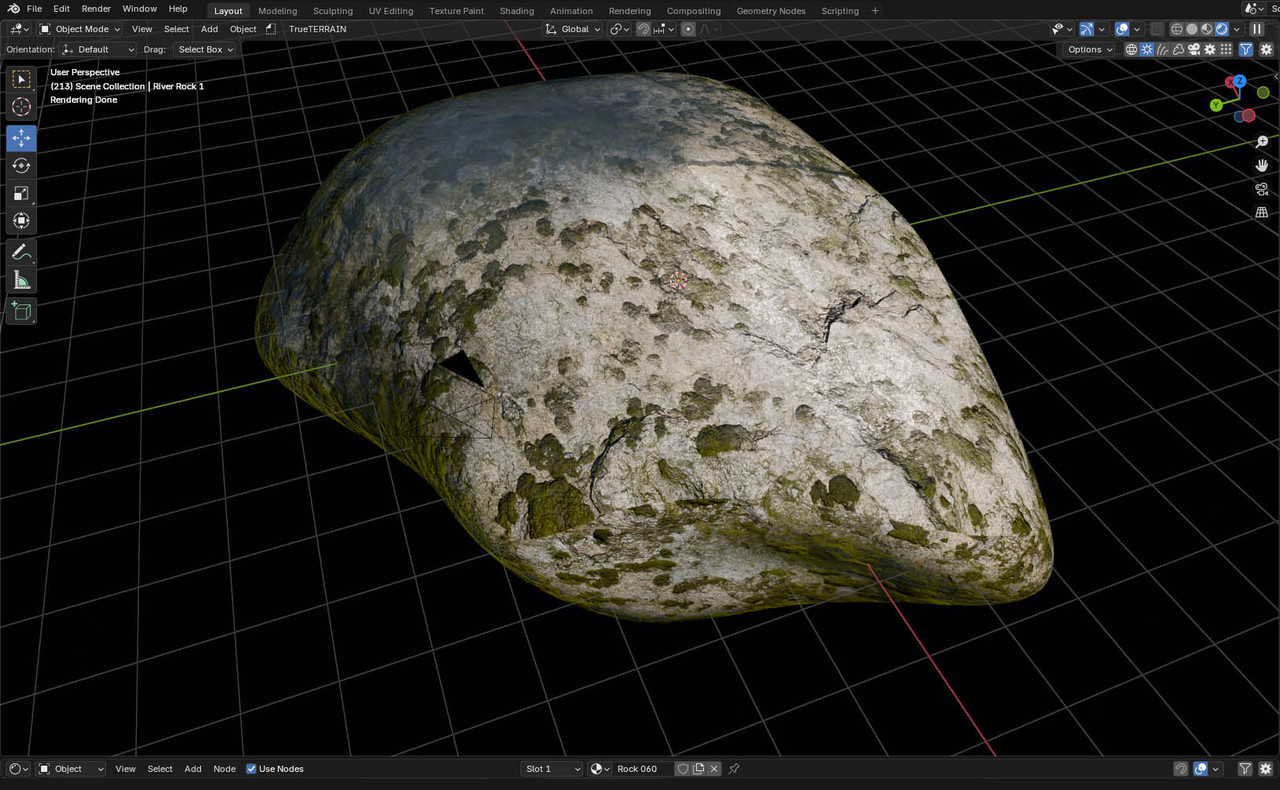1280x790 pixels.
Task: Choose the Measure tool
Action: pyautogui.click(x=21, y=281)
